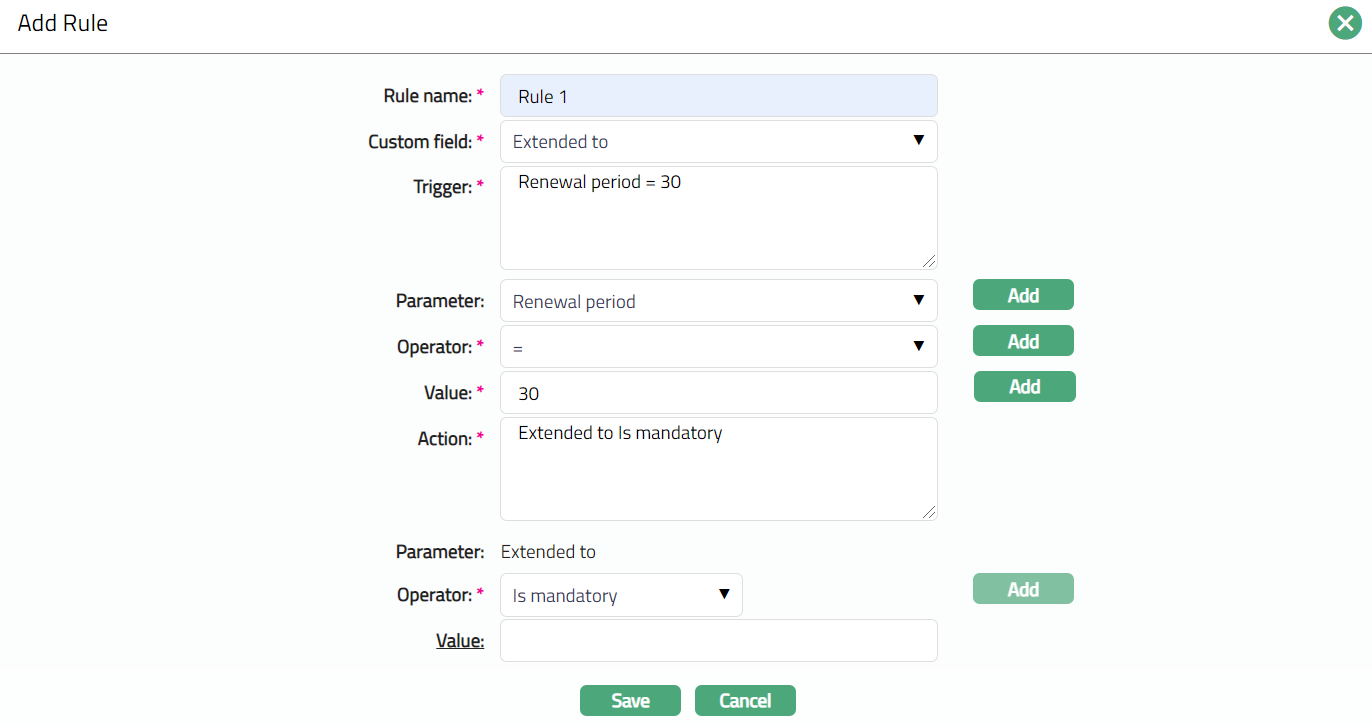Expand the Parameter dropdown showing Renewal period

coord(718,301)
